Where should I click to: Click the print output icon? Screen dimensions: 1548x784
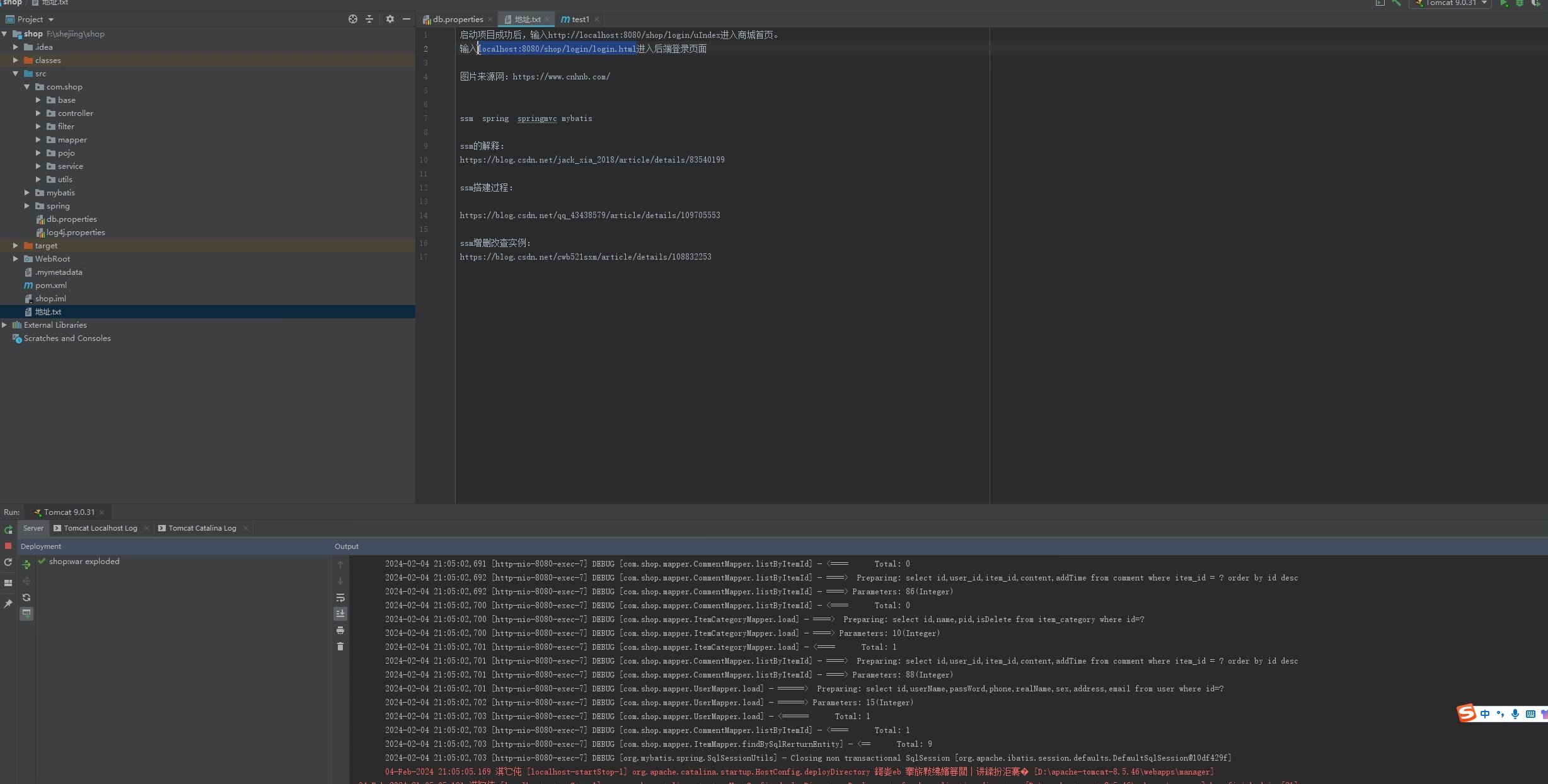[340, 630]
